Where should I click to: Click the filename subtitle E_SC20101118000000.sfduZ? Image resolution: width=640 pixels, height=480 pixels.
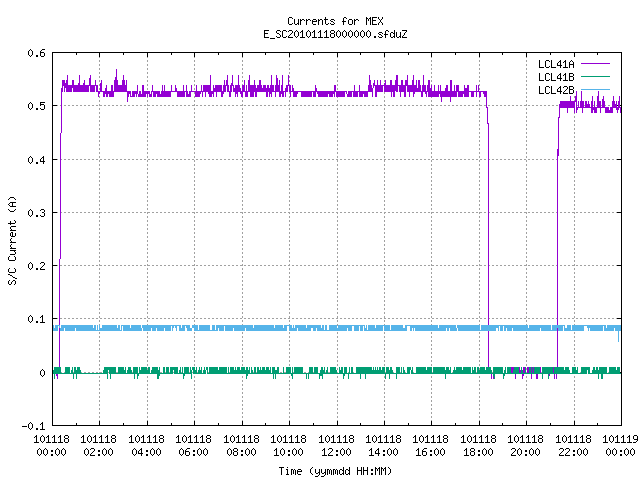point(335,34)
